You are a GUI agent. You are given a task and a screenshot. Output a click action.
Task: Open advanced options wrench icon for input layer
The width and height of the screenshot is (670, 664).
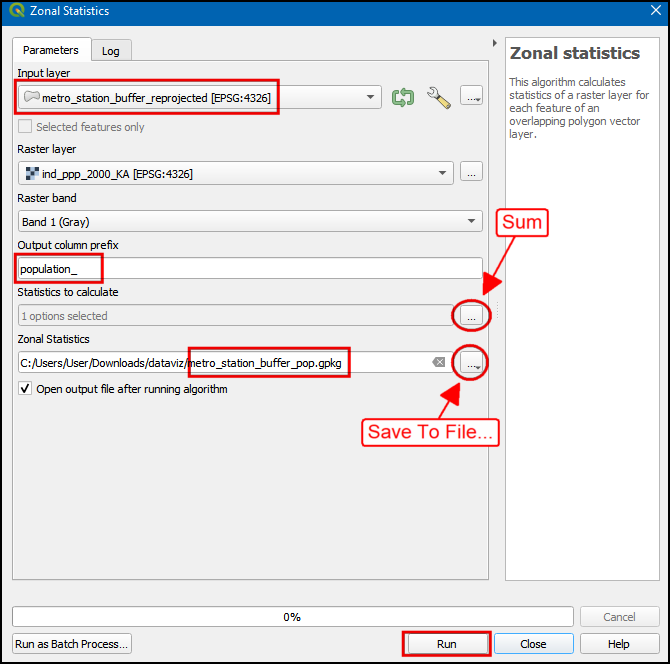[439, 97]
